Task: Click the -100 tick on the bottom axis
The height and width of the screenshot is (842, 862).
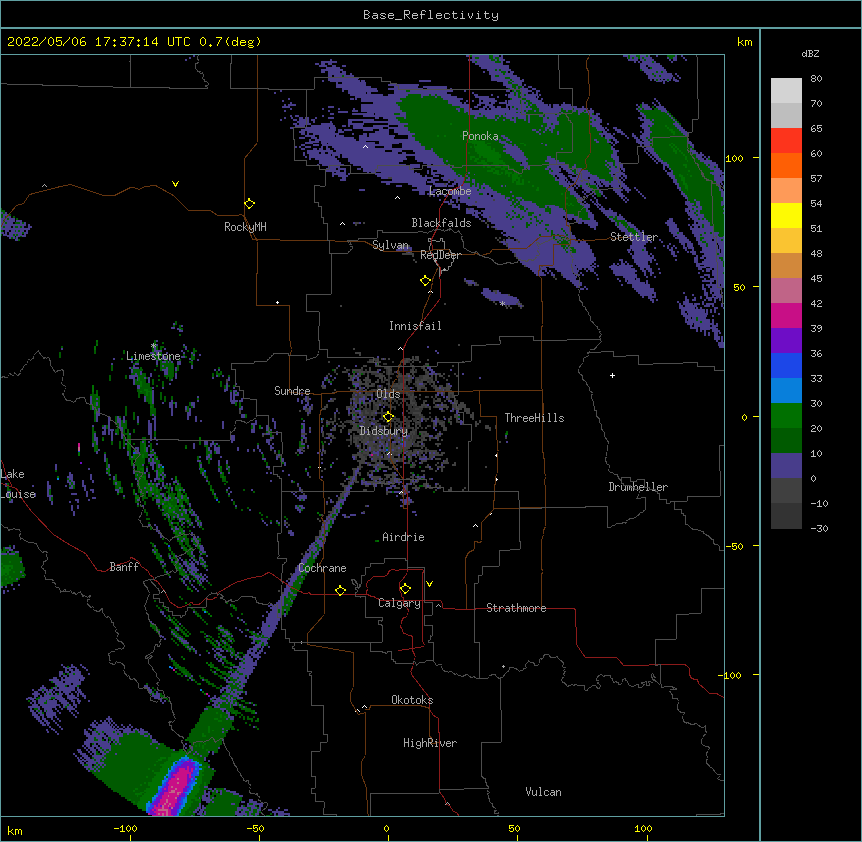Action: pyautogui.click(x=125, y=828)
